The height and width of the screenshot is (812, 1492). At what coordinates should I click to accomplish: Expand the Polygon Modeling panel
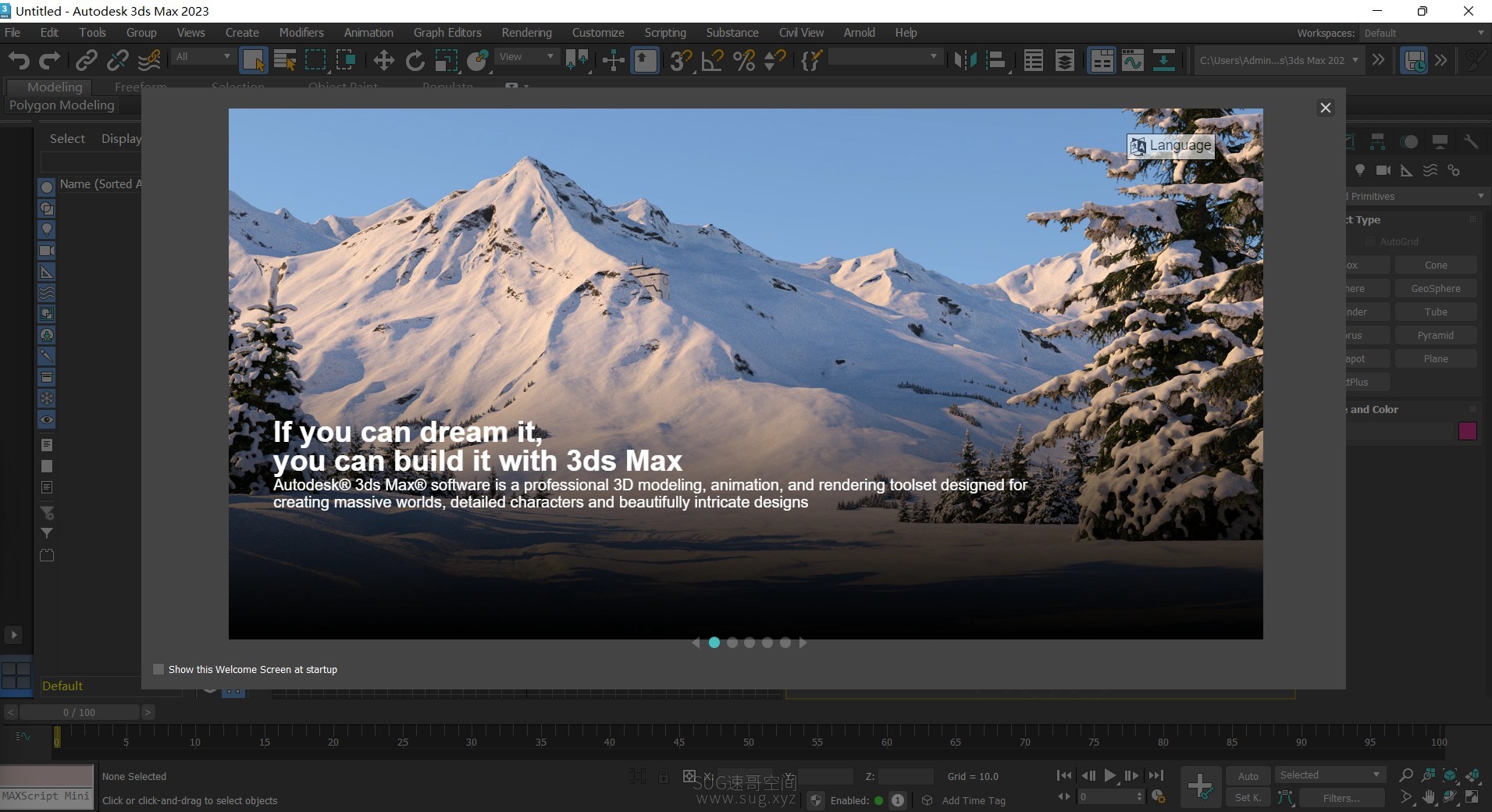pyautogui.click(x=62, y=105)
